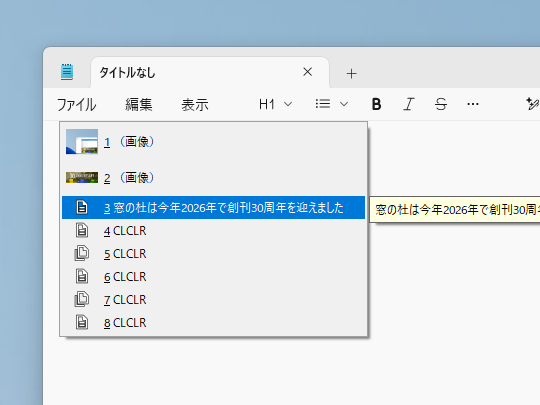Image resolution: width=540 pixels, height=405 pixels.
Task: Open the 表示 menu
Action: click(195, 104)
